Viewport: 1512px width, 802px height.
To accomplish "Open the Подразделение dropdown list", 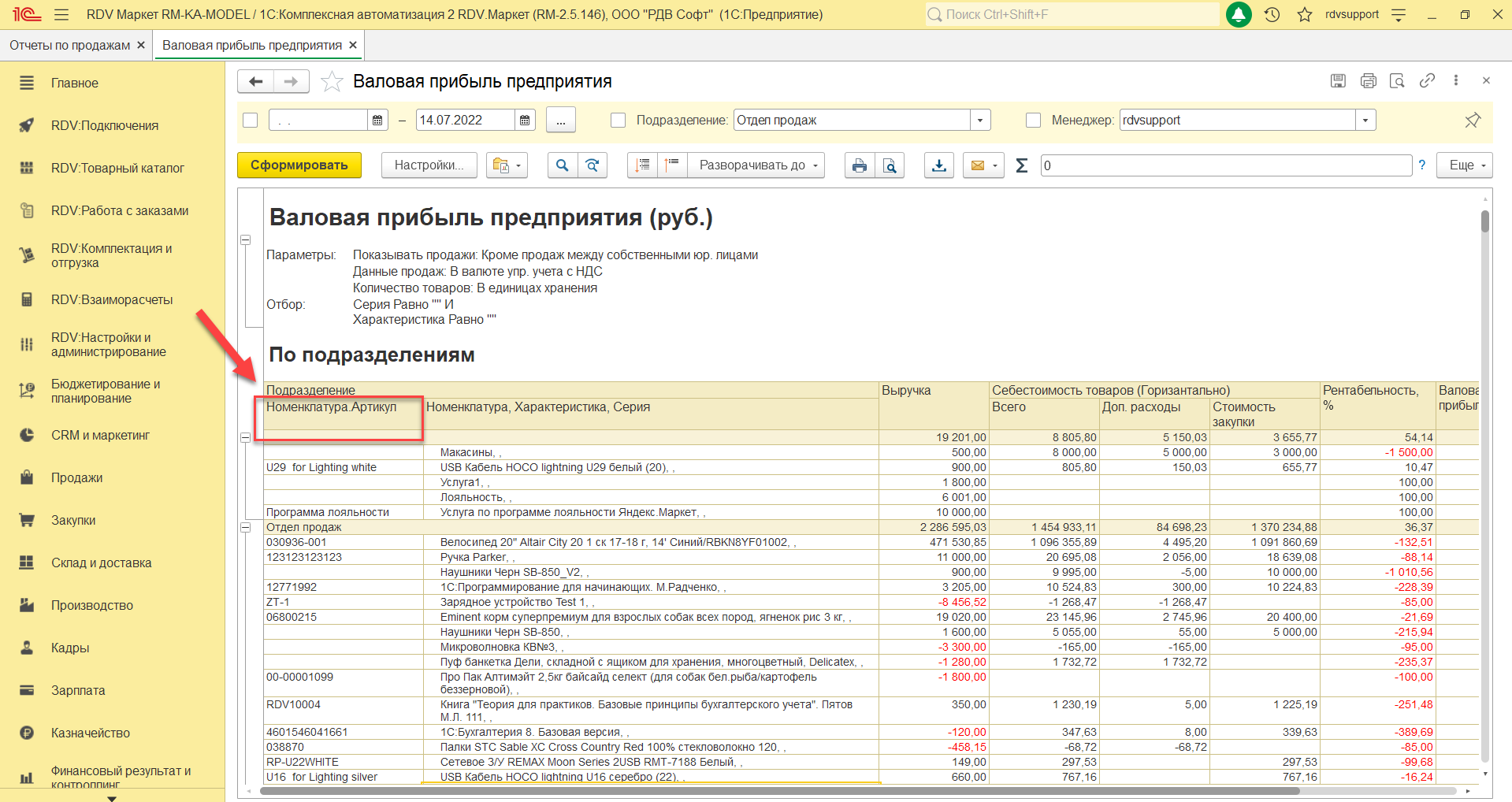I will tap(980, 120).
